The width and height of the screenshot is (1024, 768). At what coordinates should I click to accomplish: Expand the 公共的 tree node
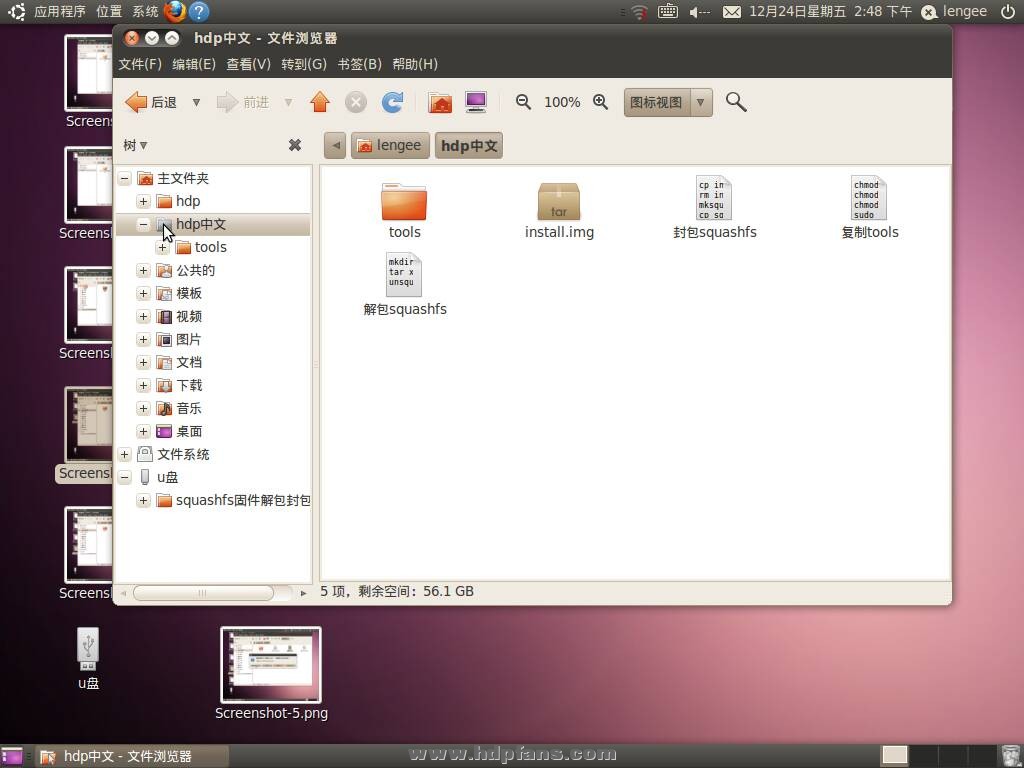click(x=144, y=270)
